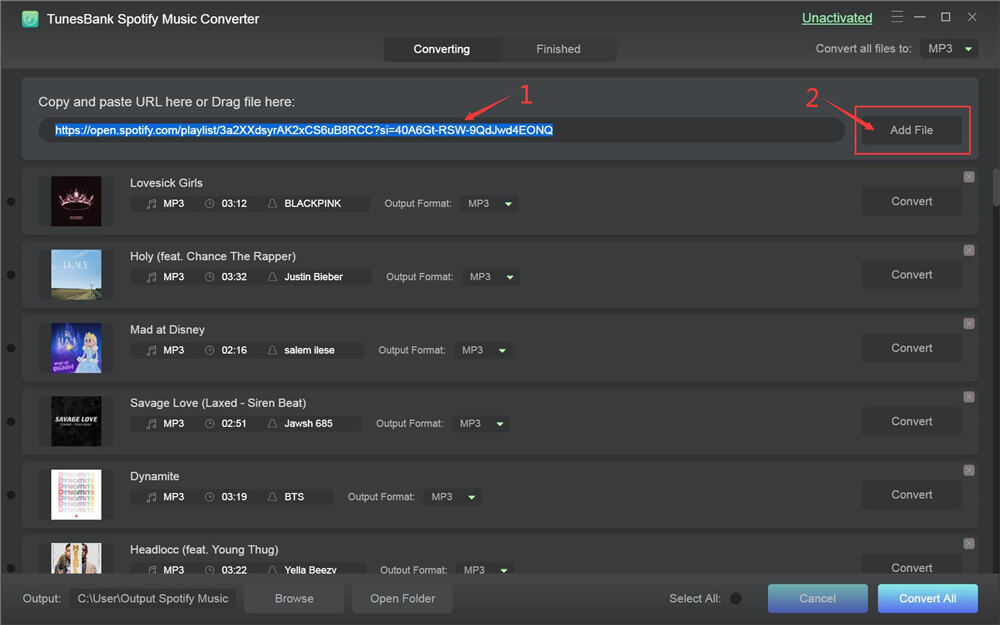The image size is (1000, 625).
Task: Click artist icon next to salem ilese
Action: [272, 350]
